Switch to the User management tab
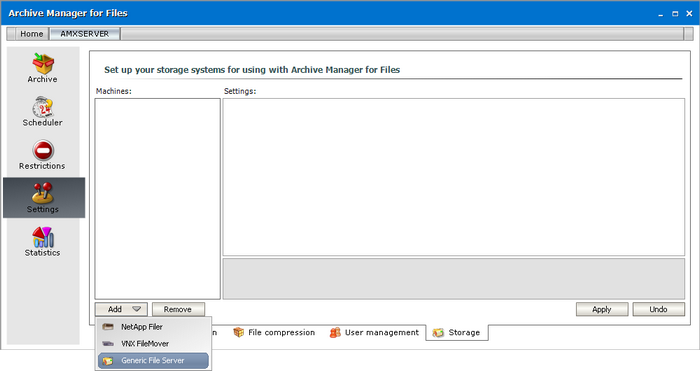The image size is (700, 371). (x=374, y=333)
